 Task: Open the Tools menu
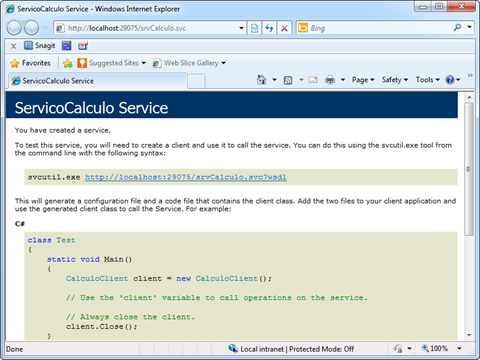pyautogui.click(x=428, y=80)
